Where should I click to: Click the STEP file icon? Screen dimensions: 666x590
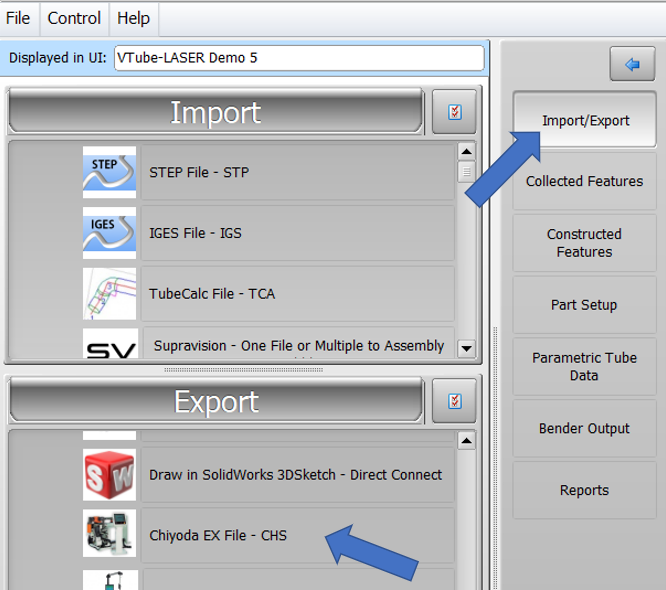click(x=109, y=172)
